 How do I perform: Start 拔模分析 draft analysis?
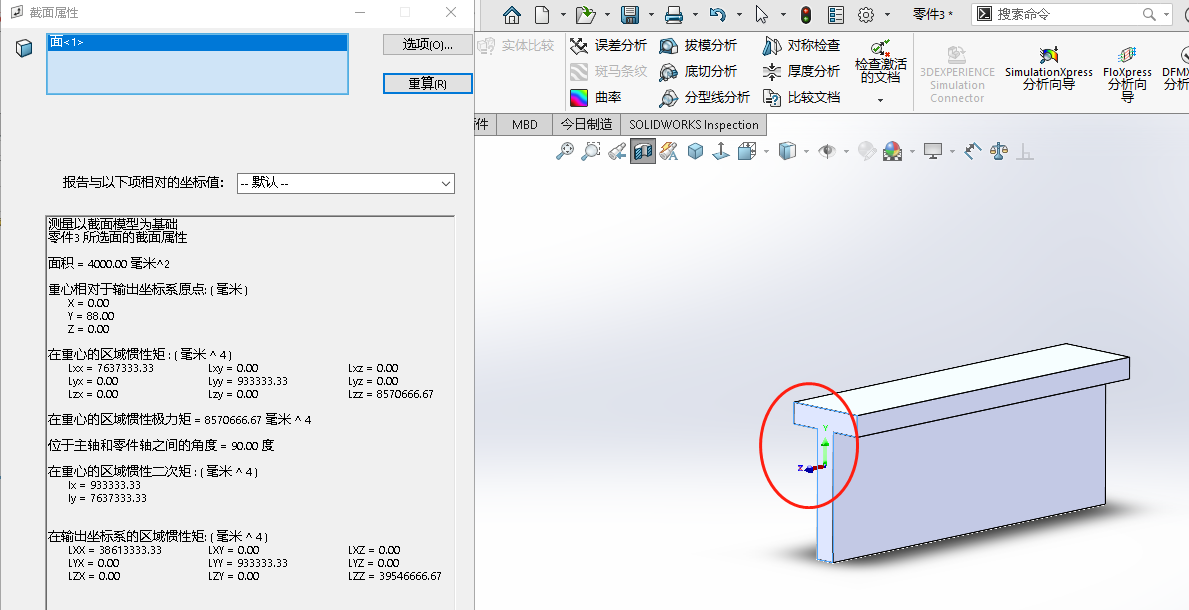pyautogui.click(x=698, y=46)
